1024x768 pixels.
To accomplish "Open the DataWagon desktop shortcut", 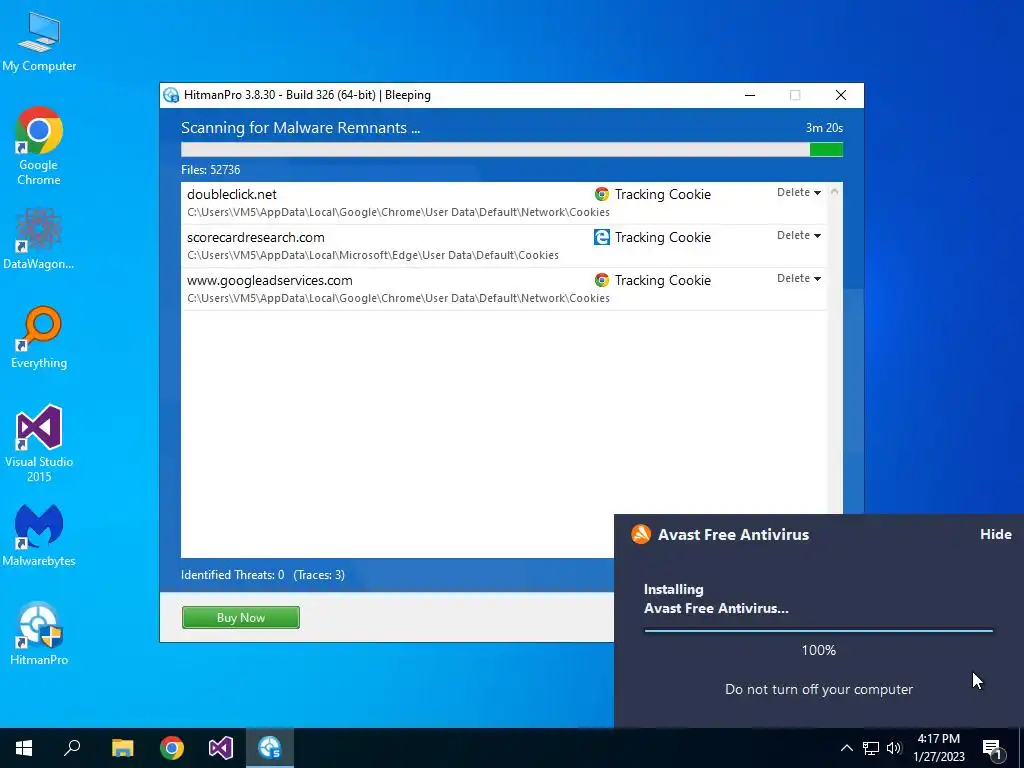I will [x=39, y=238].
